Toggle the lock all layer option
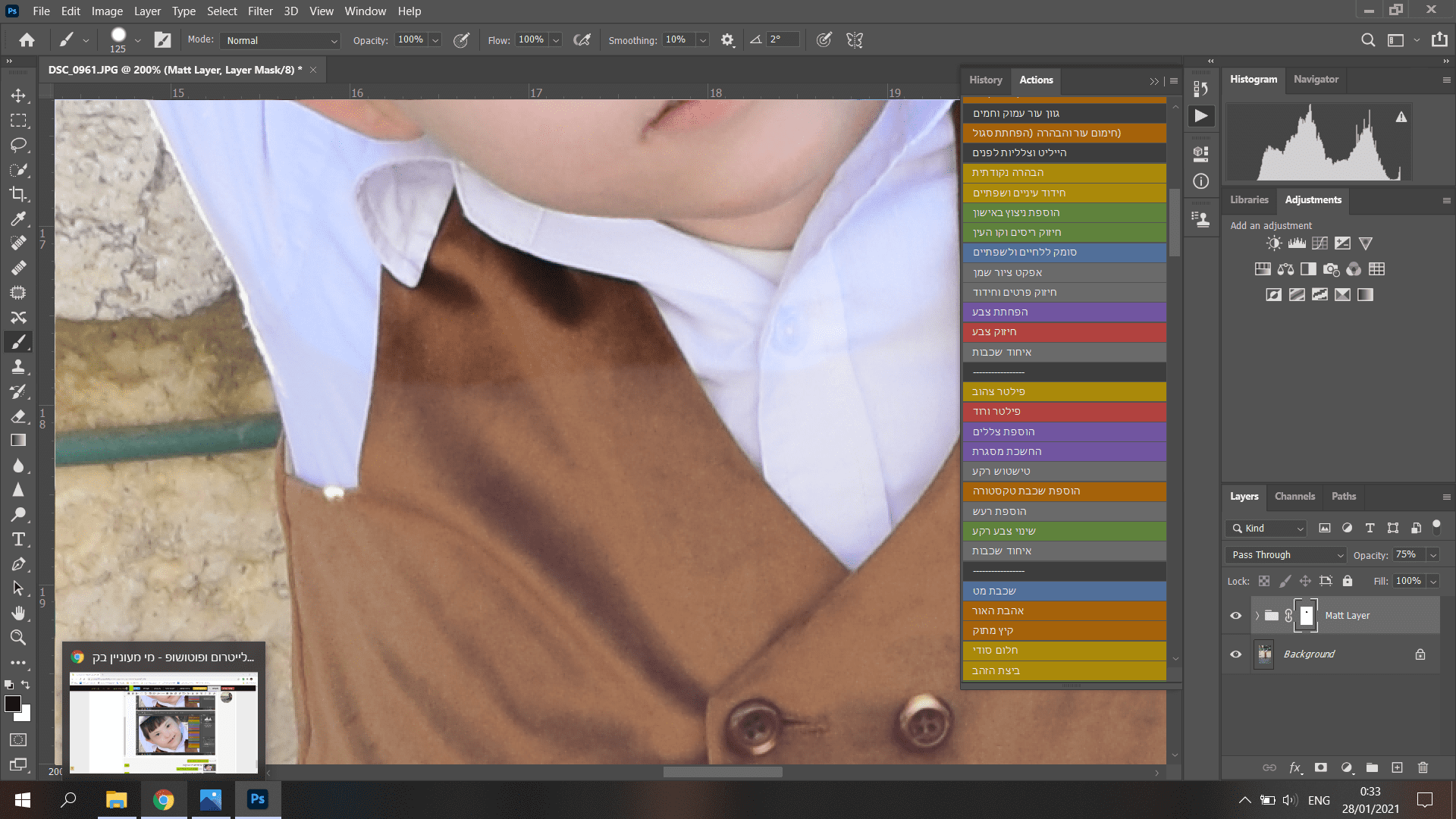Screen dimensions: 1456x819 pyautogui.click(x=1347, y=581)
